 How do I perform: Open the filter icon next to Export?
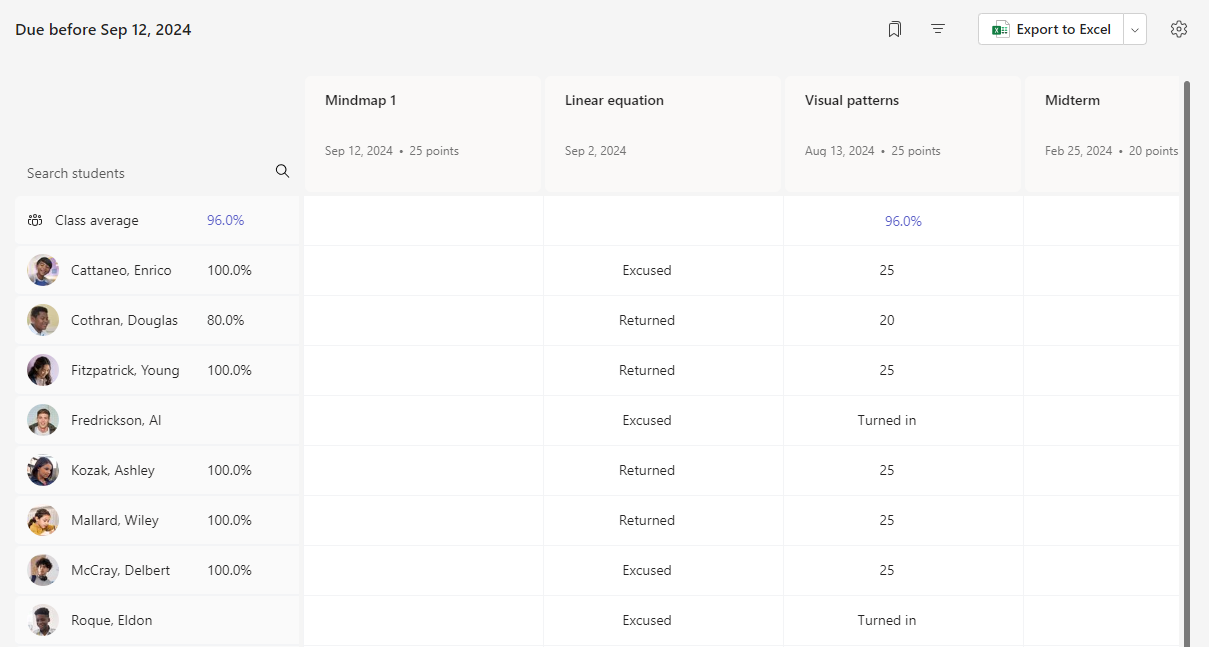[938, 30]
